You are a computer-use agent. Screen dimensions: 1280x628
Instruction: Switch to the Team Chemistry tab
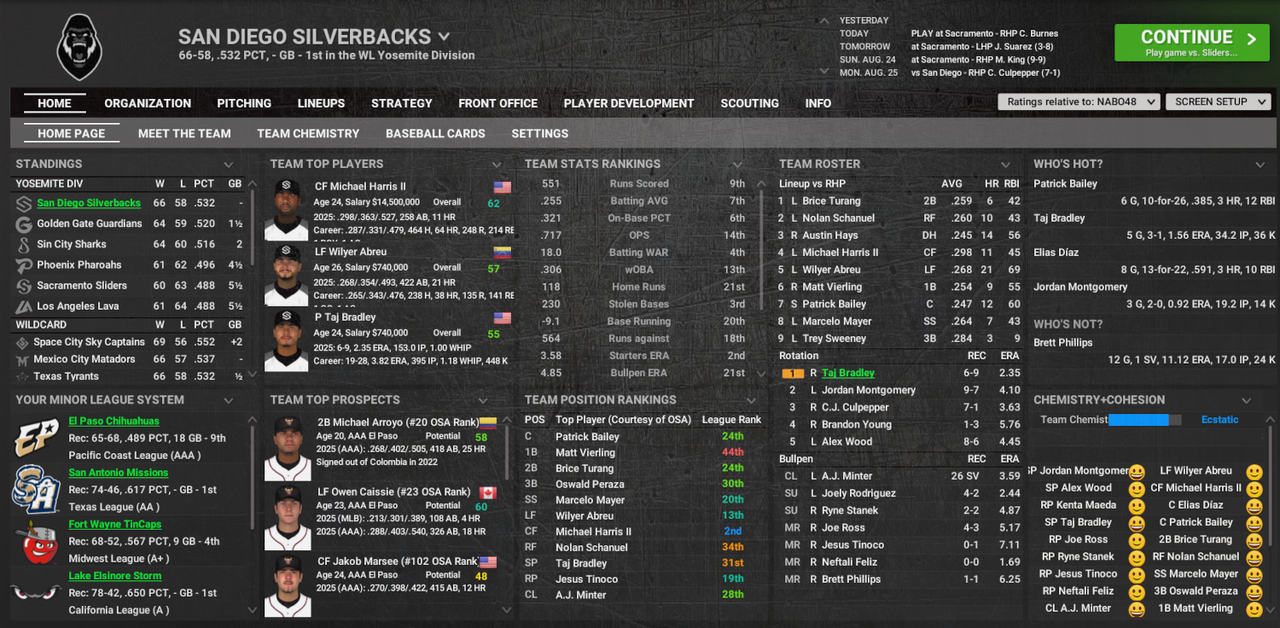(x=308, y=133)
